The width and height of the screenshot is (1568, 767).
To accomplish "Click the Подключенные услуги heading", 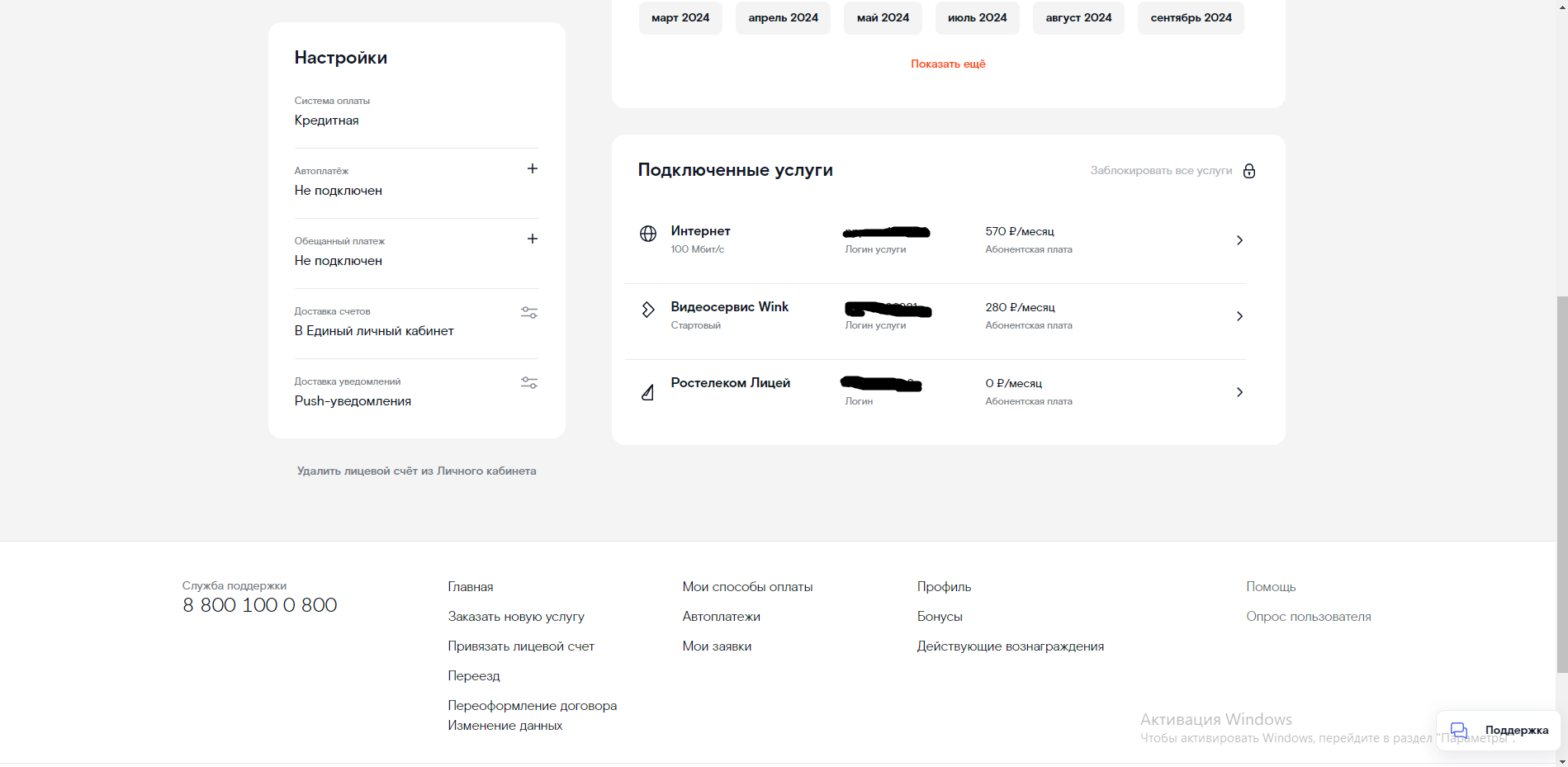I will [735, 170].
